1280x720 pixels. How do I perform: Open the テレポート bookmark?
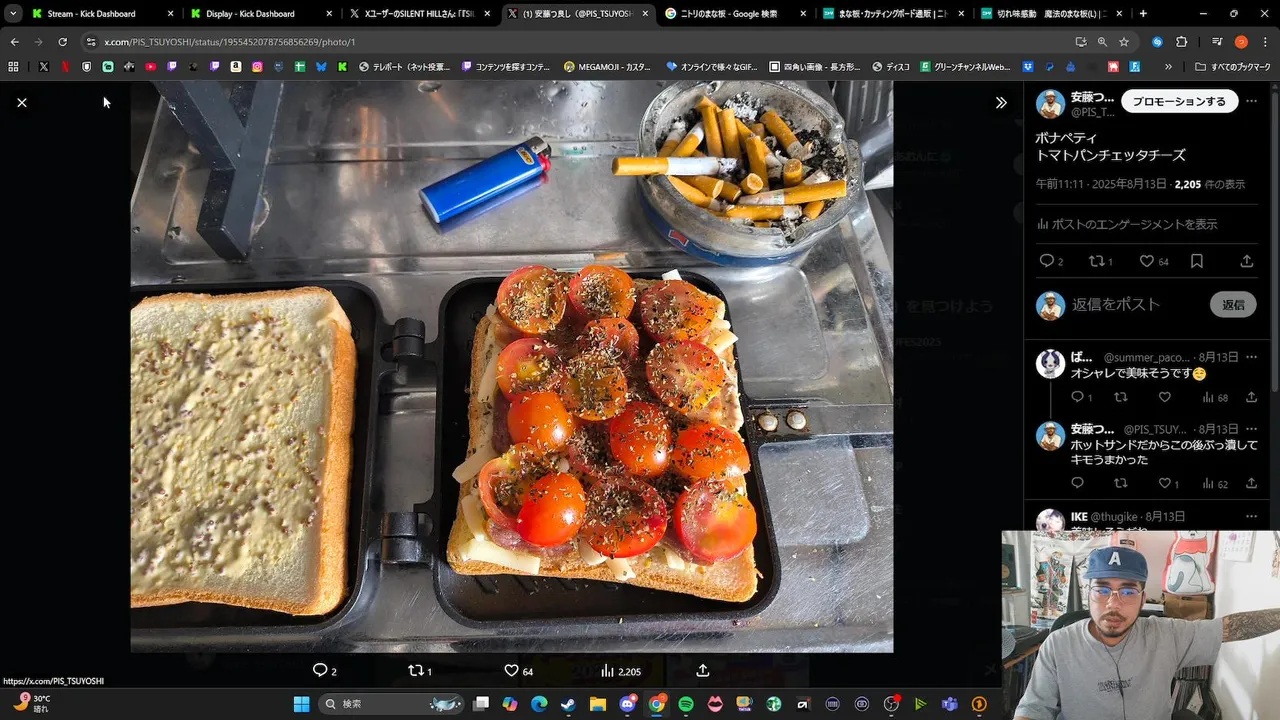pyautogui.click(x=404, y=67)
